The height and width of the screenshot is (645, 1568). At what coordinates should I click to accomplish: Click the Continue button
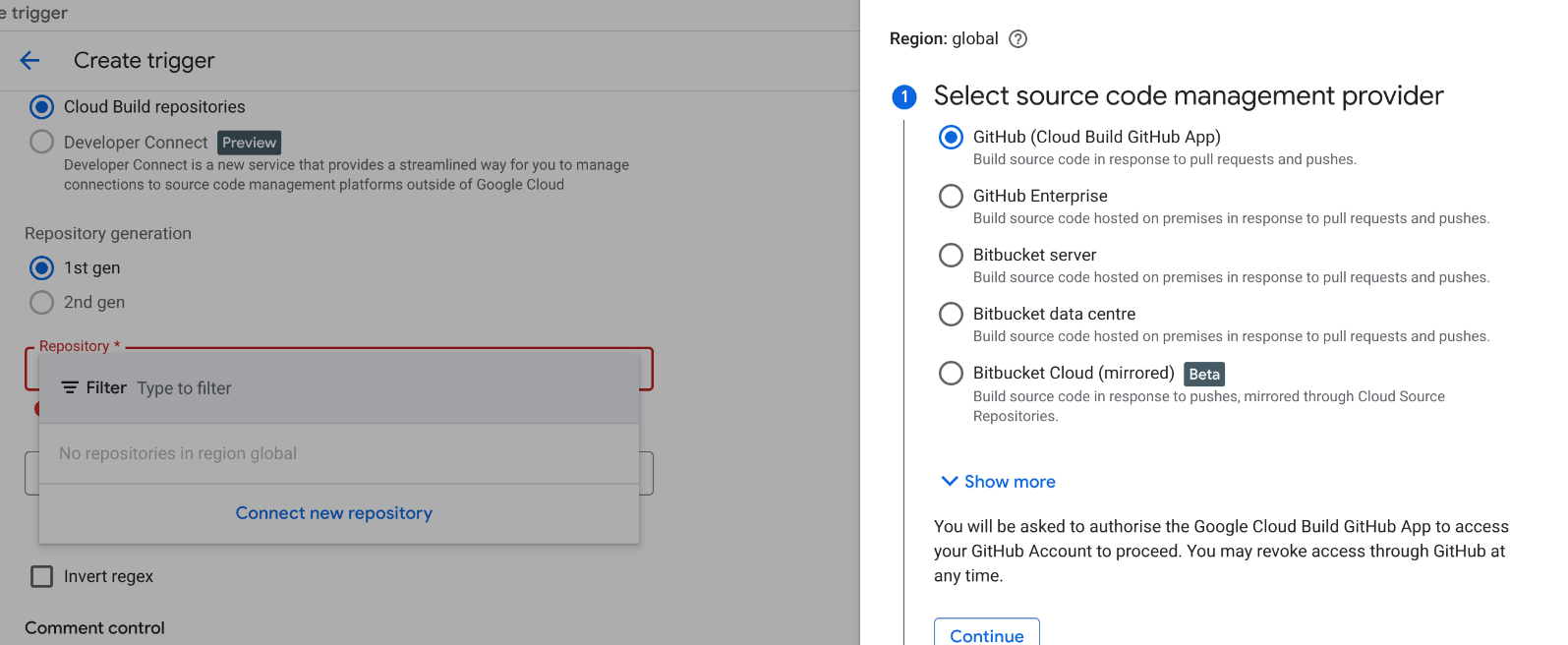click(986, 634)
